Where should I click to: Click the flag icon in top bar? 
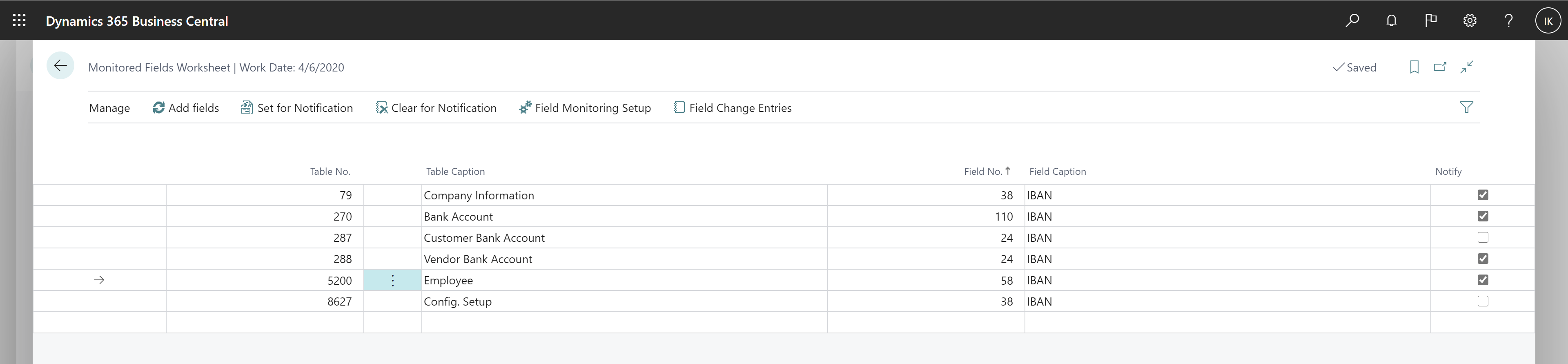(1430, 21)
